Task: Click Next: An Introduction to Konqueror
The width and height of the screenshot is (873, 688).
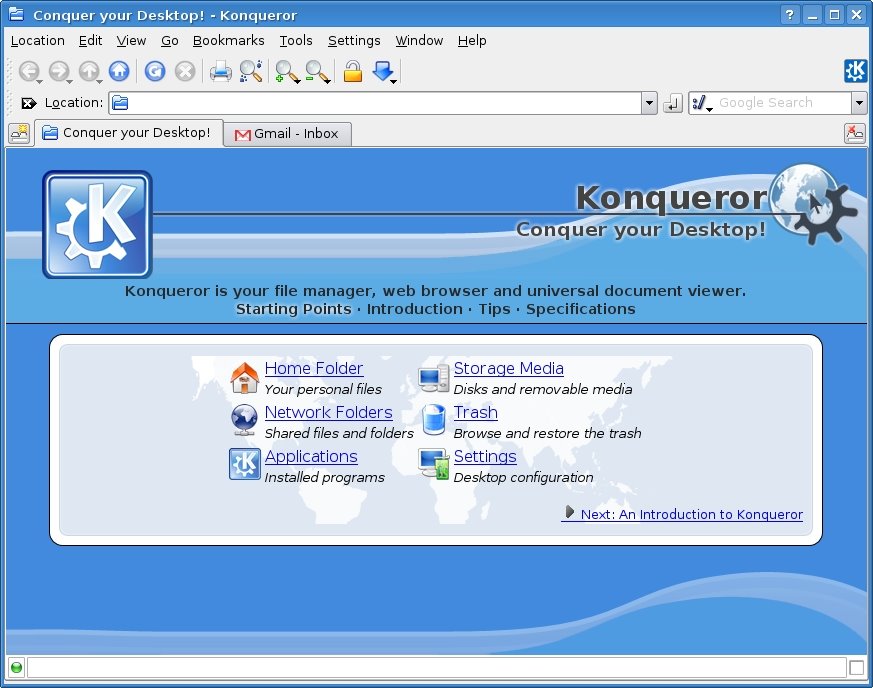Action: (x=682, y=514)
